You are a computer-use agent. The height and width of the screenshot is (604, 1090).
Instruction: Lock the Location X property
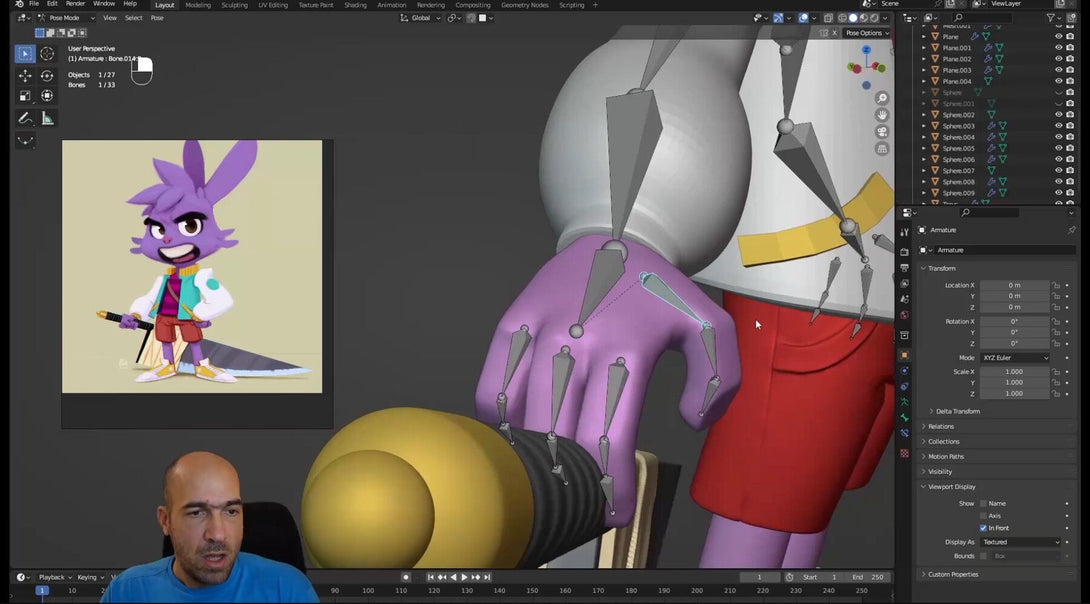1055,285
